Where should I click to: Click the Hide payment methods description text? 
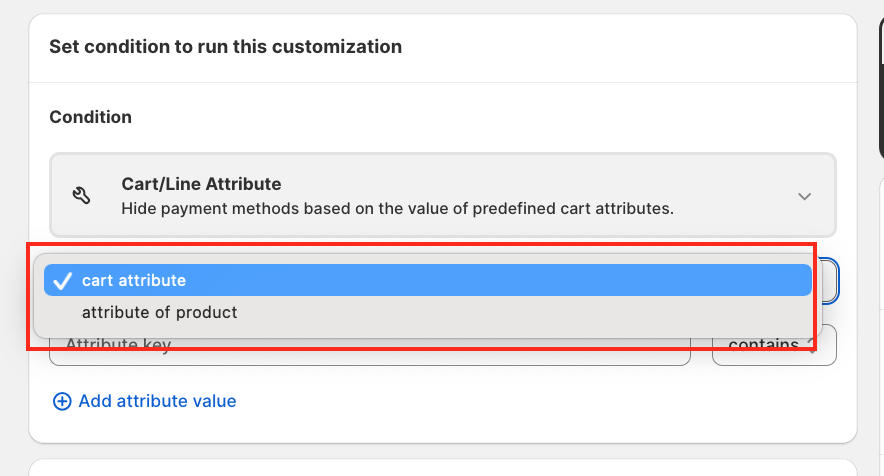click(397, 209)
